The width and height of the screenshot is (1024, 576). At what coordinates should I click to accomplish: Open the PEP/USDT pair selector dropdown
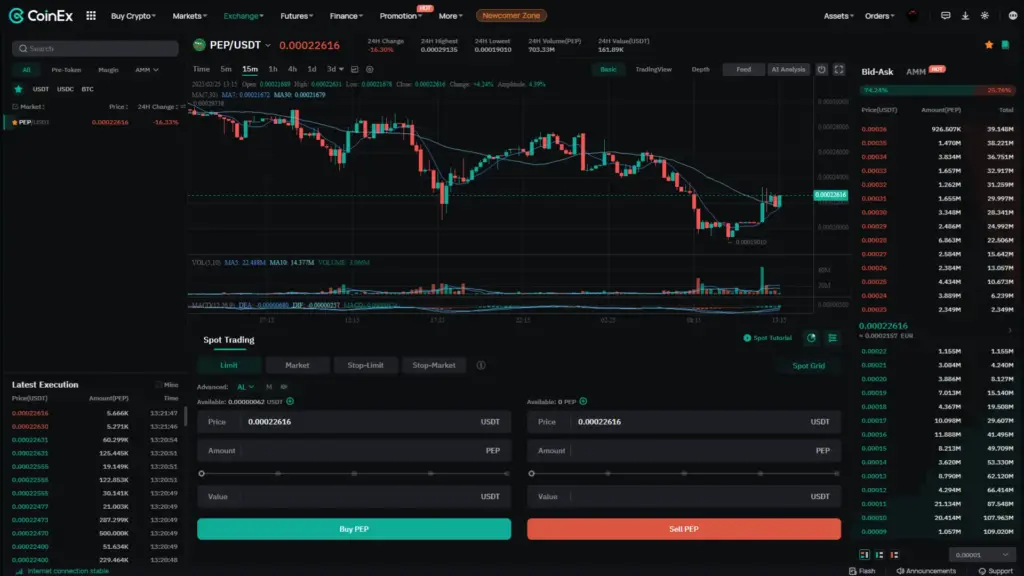(267, 45)
